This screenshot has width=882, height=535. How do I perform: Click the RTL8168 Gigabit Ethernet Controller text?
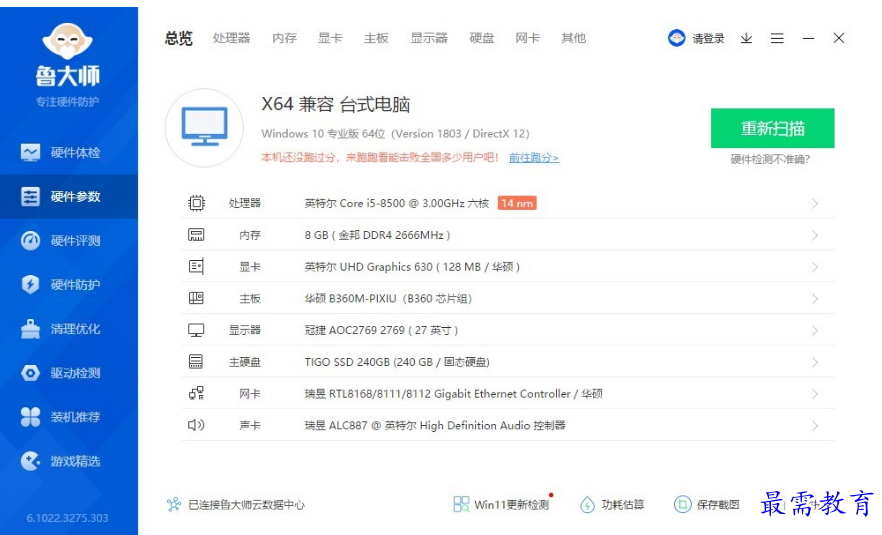(453, 394)
